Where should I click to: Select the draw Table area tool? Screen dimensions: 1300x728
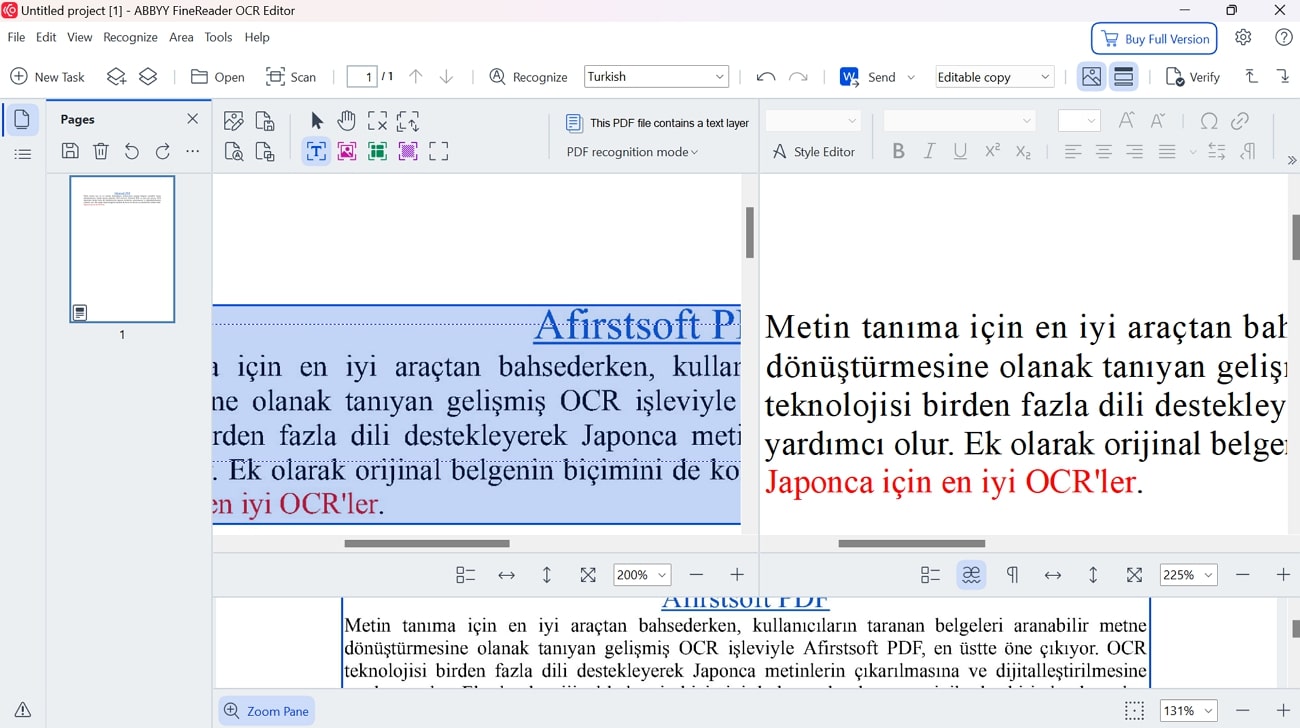[x=377, y=151]
